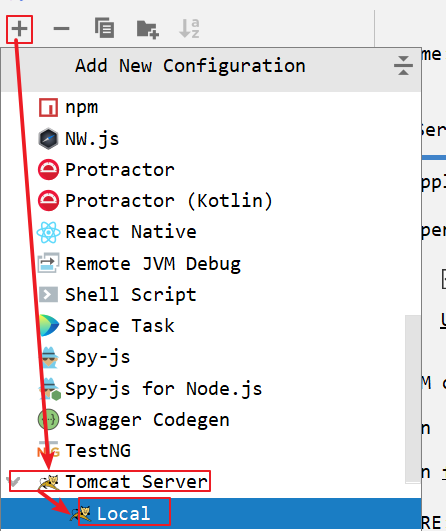Click the plus Add New Configuration button

click(19, 29)
